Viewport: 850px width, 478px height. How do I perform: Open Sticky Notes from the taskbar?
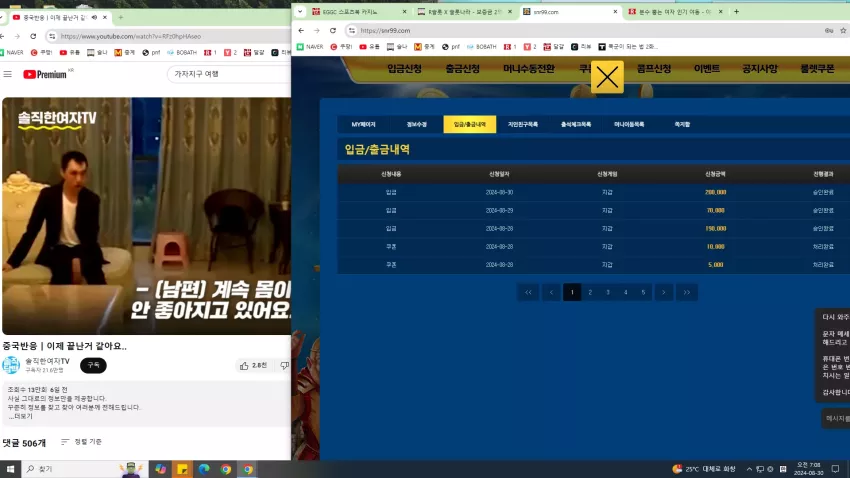coord(182,469)
